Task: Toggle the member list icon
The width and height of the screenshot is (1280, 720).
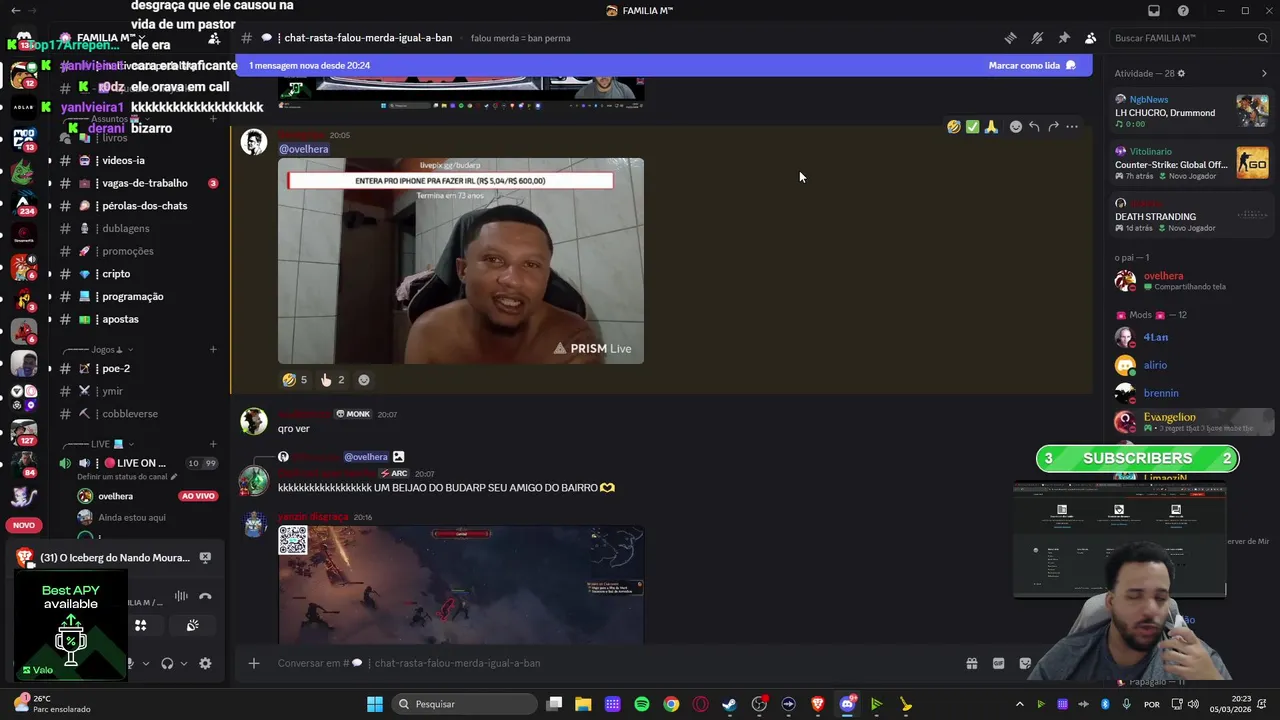Action: coord(1090,38)
